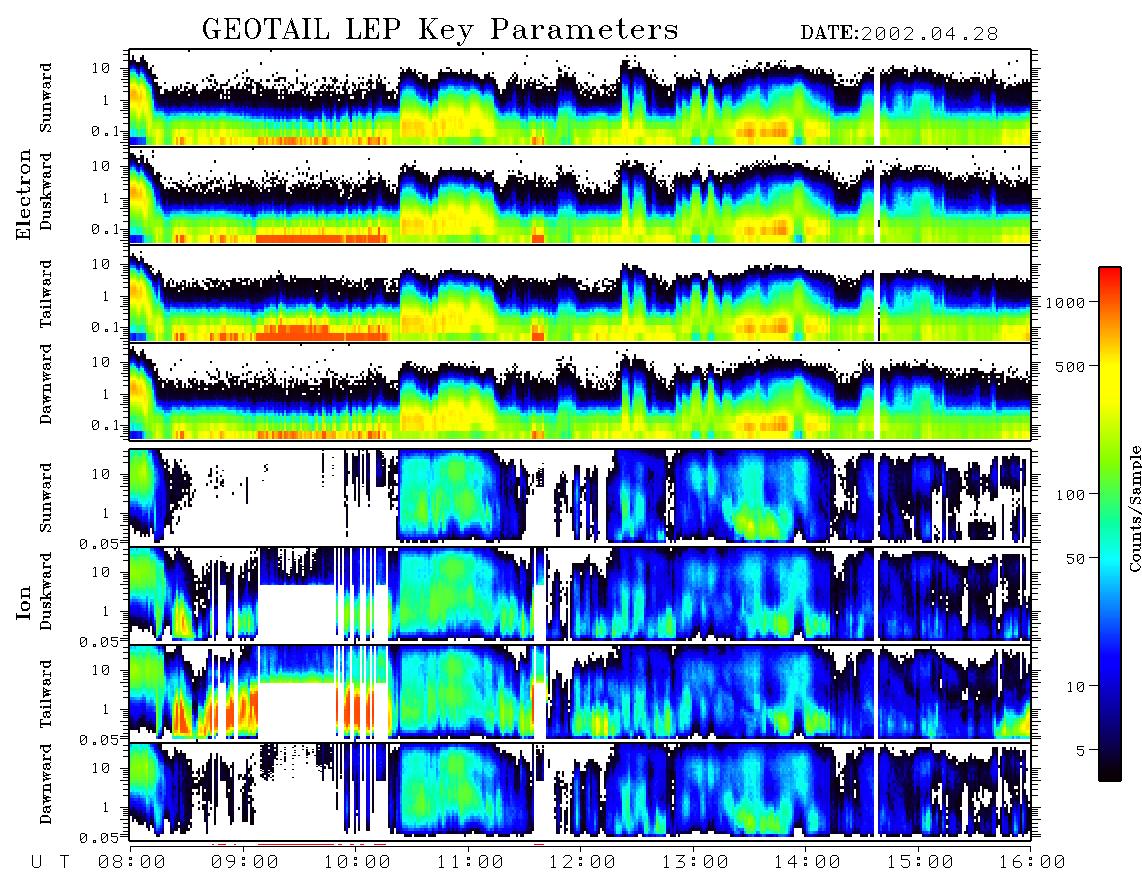Click the "12:00" time tick label

582,863
